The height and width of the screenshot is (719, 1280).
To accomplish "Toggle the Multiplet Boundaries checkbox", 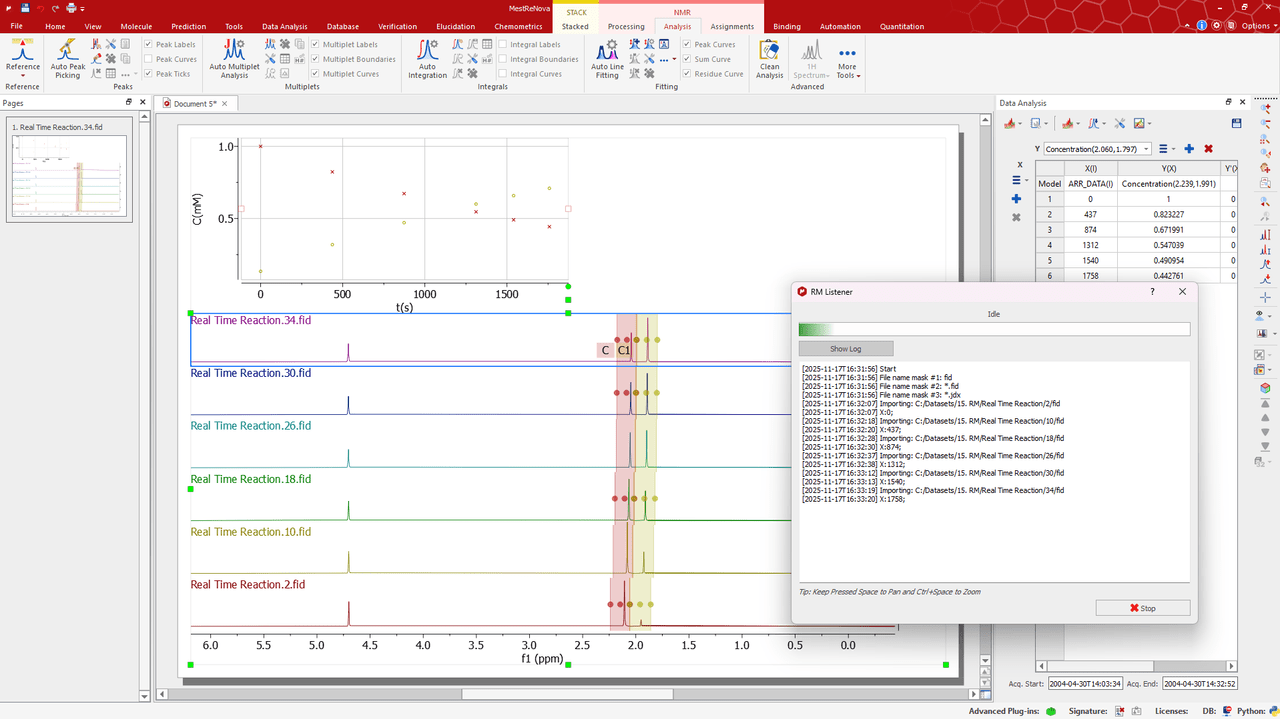I will click(316, 59).
